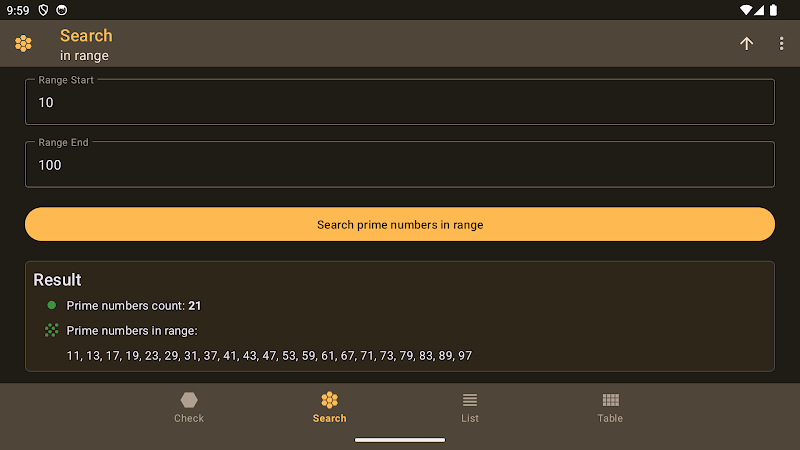Tap the battery icon in status bar

(x=773, y=10)
